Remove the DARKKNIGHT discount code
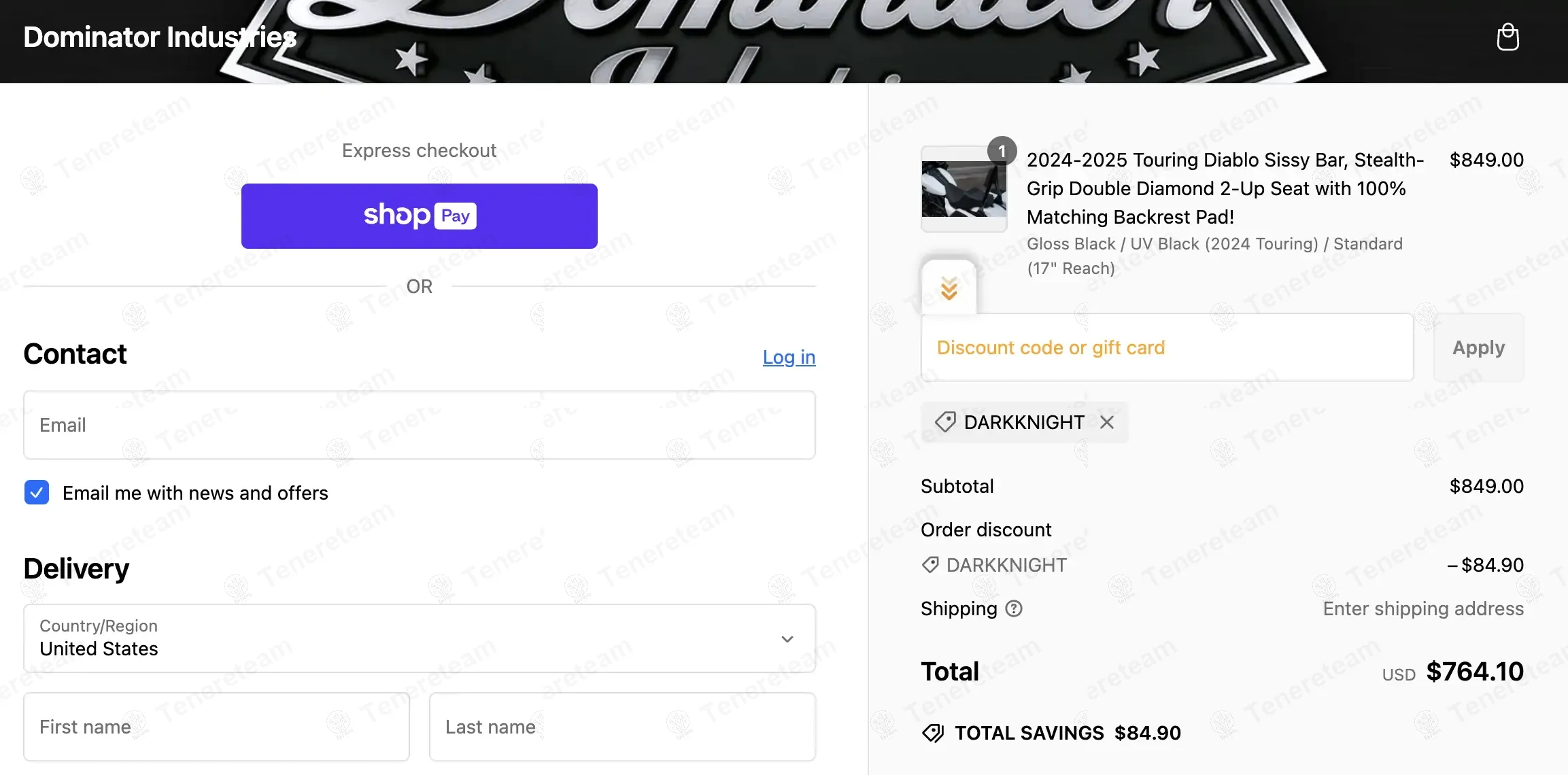Image resolution: width=1568 pixels, height=775 pixels. [1107, 422]
